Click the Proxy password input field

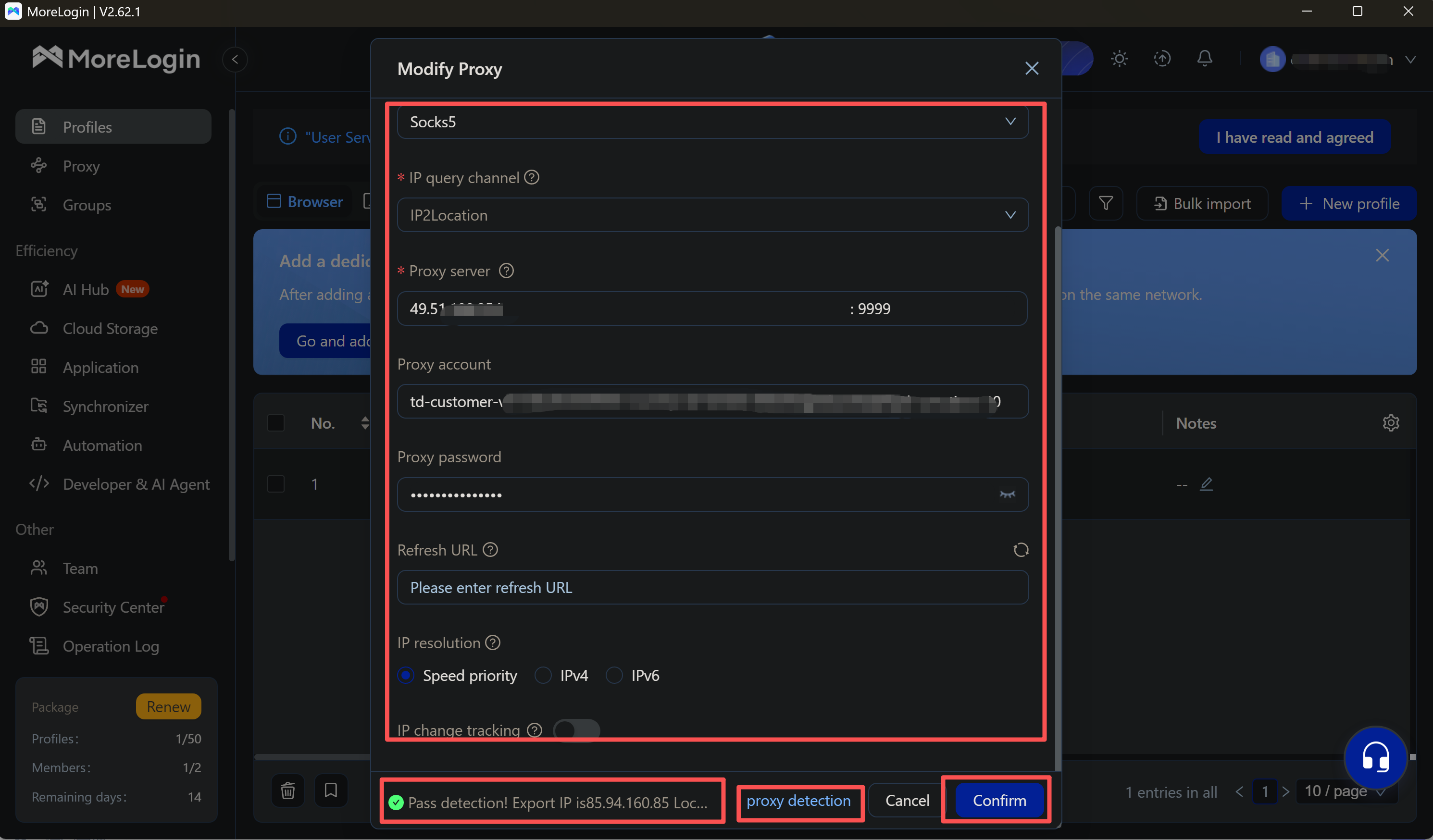coord(712,494)
